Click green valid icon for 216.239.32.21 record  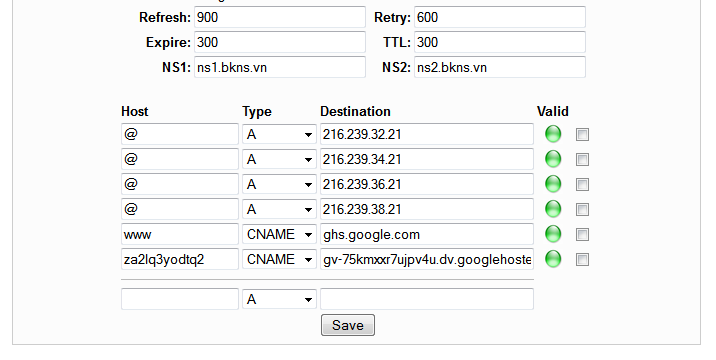[x=553, y=134]
